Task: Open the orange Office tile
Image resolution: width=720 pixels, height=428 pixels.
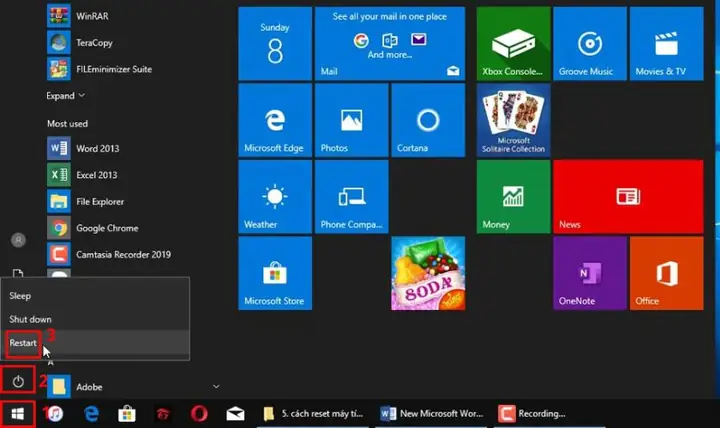Action: pos(667,273)
